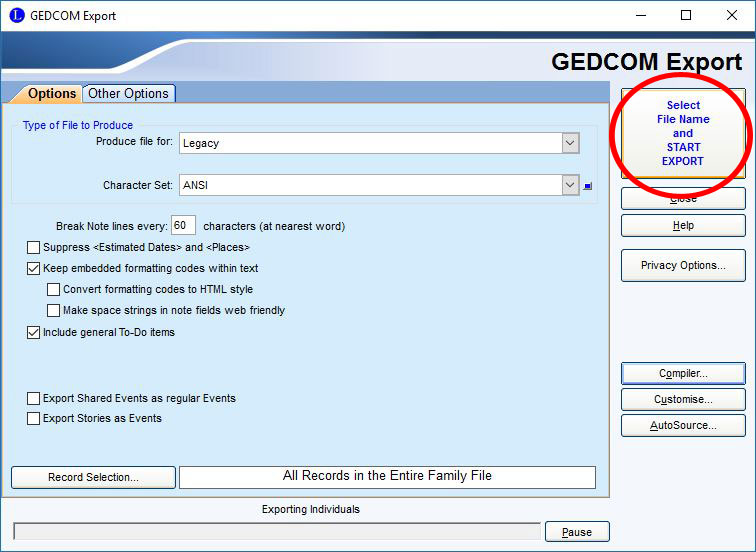
Task: Open the Character Set dropdown arrow
Action: tap(570, 185)
